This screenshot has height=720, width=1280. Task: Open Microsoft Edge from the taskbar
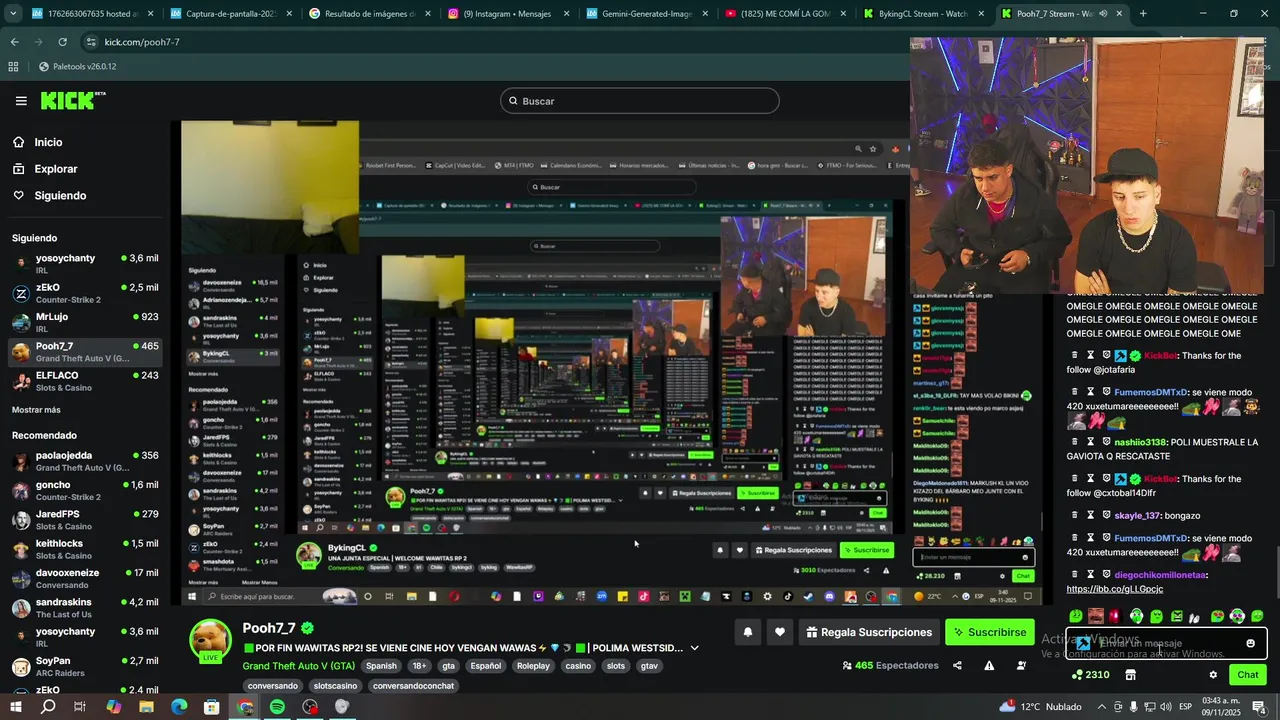pos(179,707)
